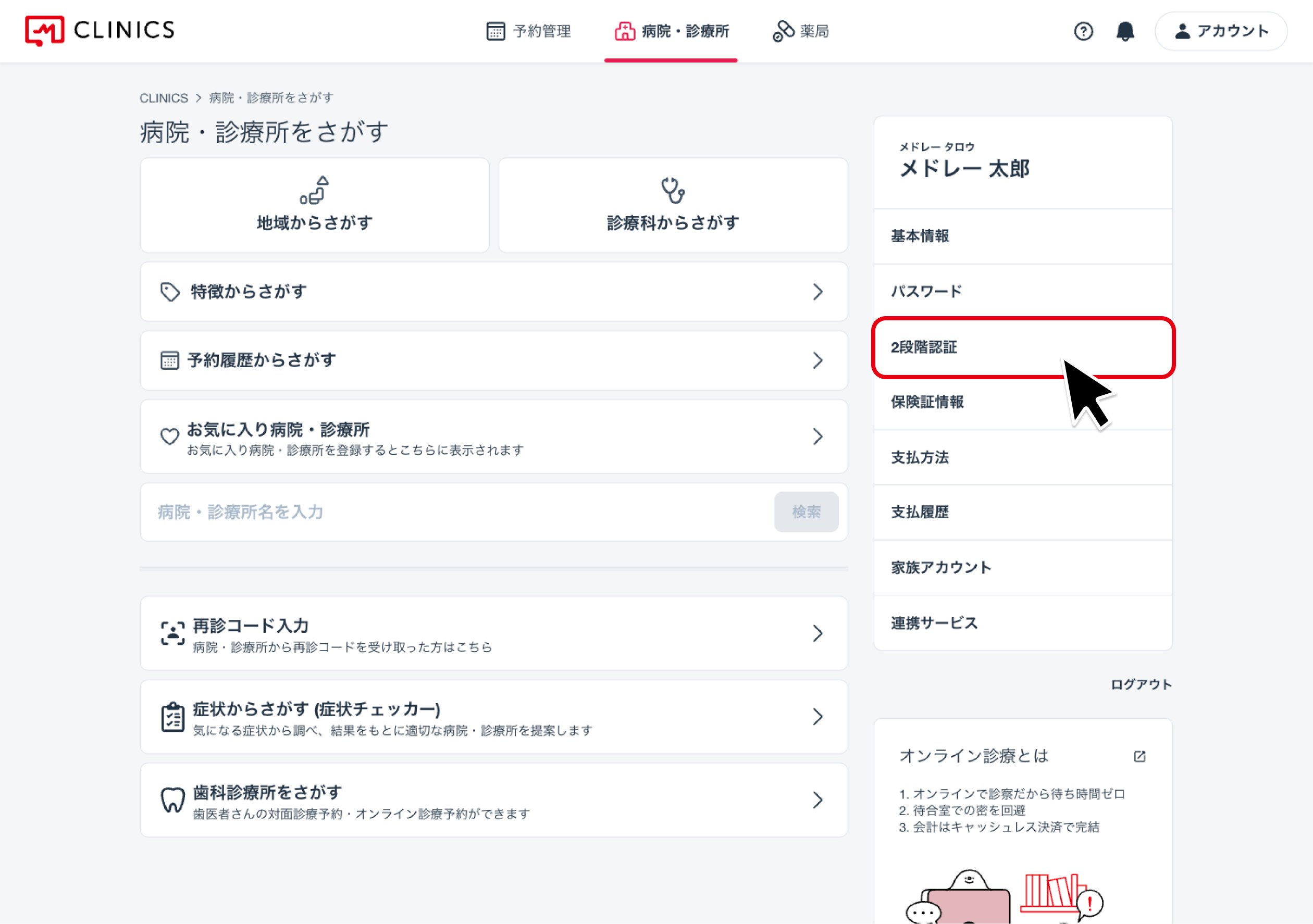Expand 再診コード入力 chevron arrow
The height and width of the screenshot is (924, 1313).
pyautogui.click(x=818, y=633)
